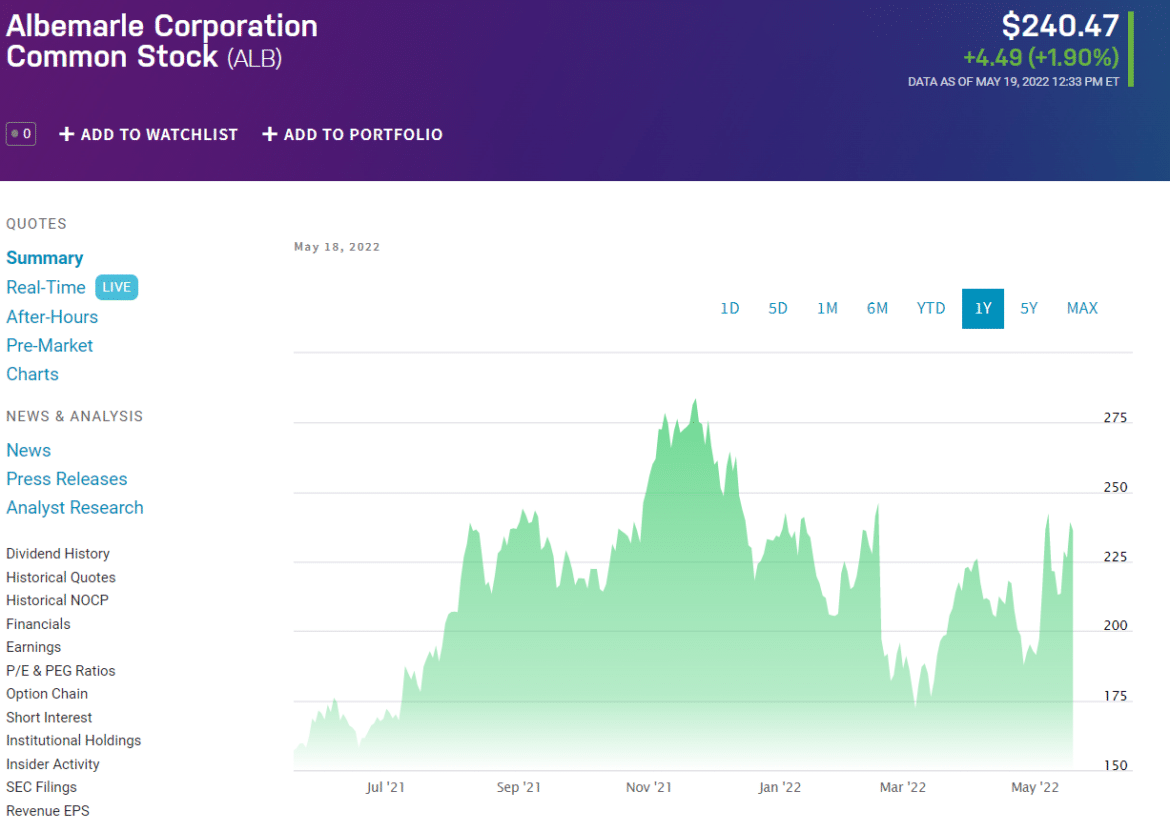Click the 175 y-axis value
This screenshot has height=832, width=1170.
coord(1116,696)
